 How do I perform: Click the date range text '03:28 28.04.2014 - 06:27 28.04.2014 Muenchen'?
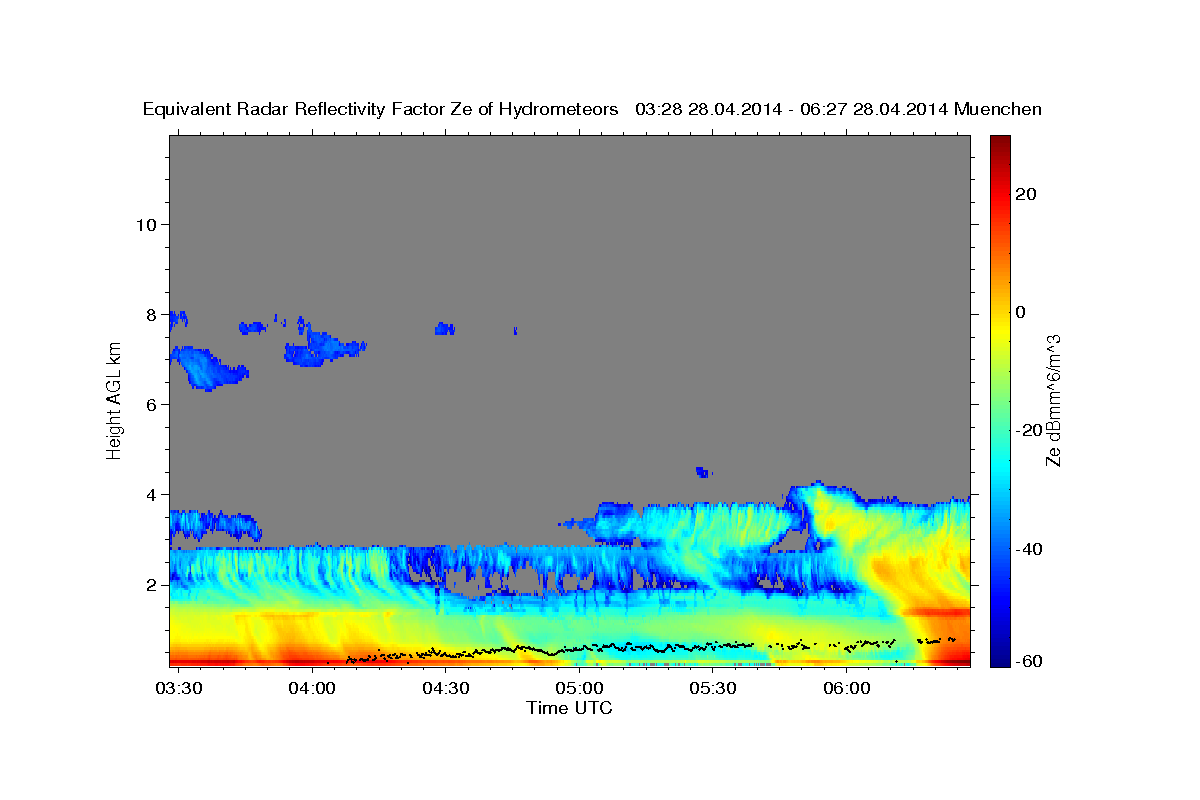(839, 109)
